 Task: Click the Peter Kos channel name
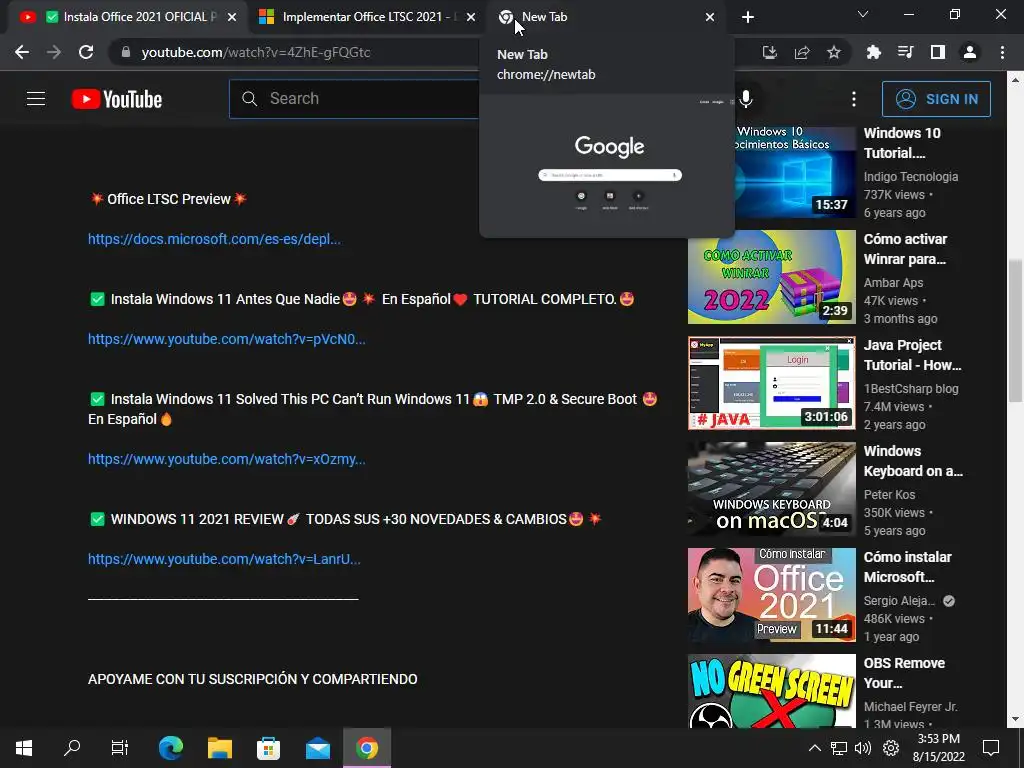click(x=889, y=494)
